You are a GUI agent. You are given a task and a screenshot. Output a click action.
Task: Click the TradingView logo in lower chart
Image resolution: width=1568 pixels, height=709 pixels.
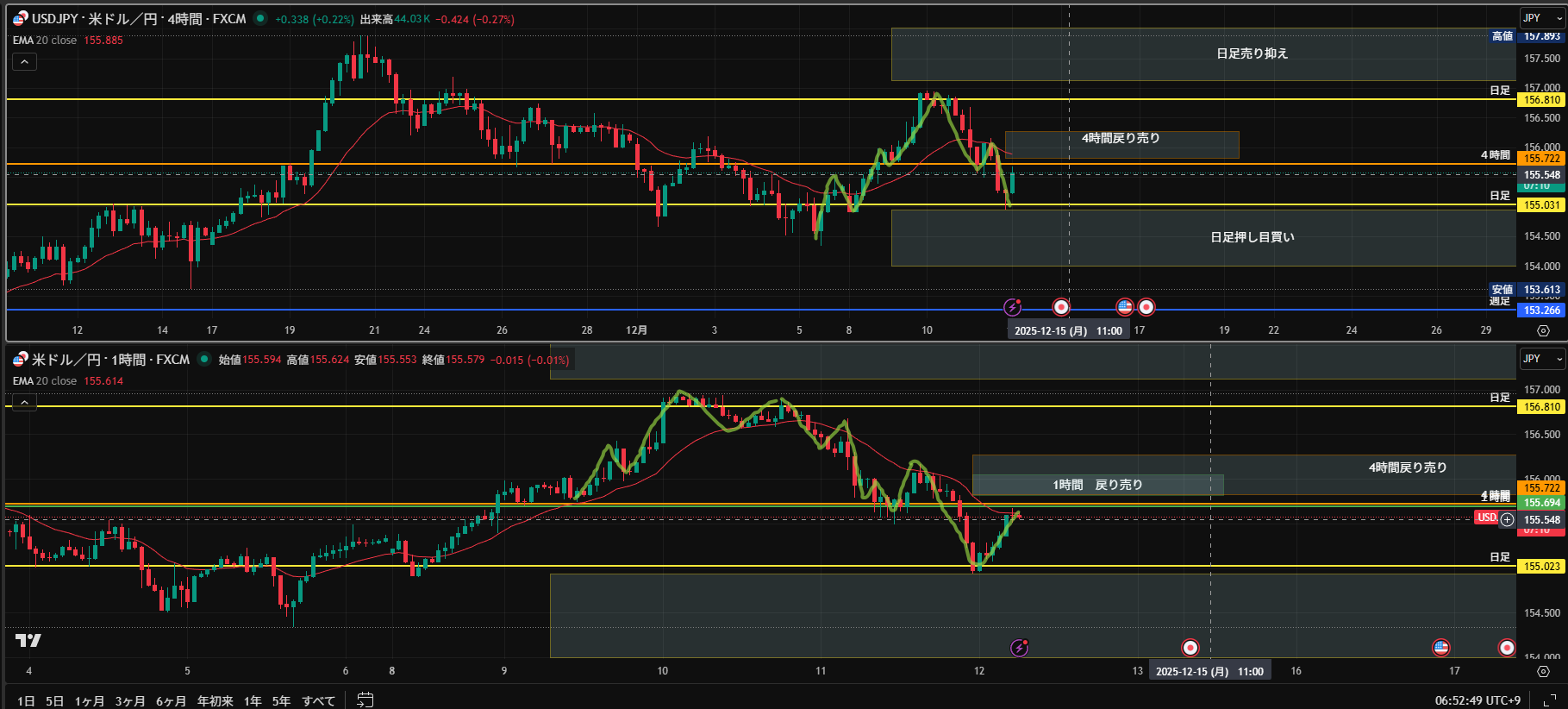[28, 640]
